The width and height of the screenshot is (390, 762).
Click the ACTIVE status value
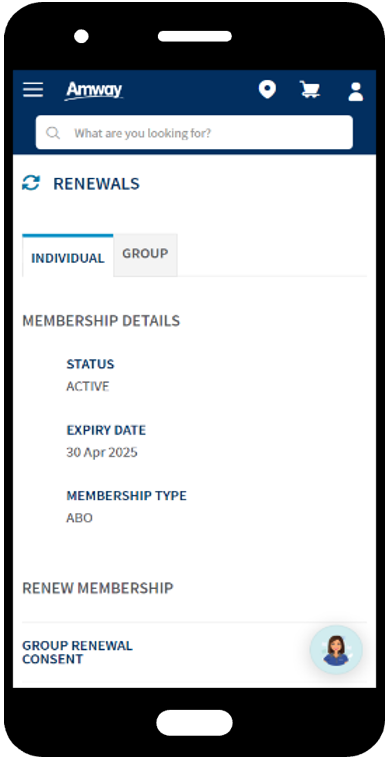(x=87, y=386)
